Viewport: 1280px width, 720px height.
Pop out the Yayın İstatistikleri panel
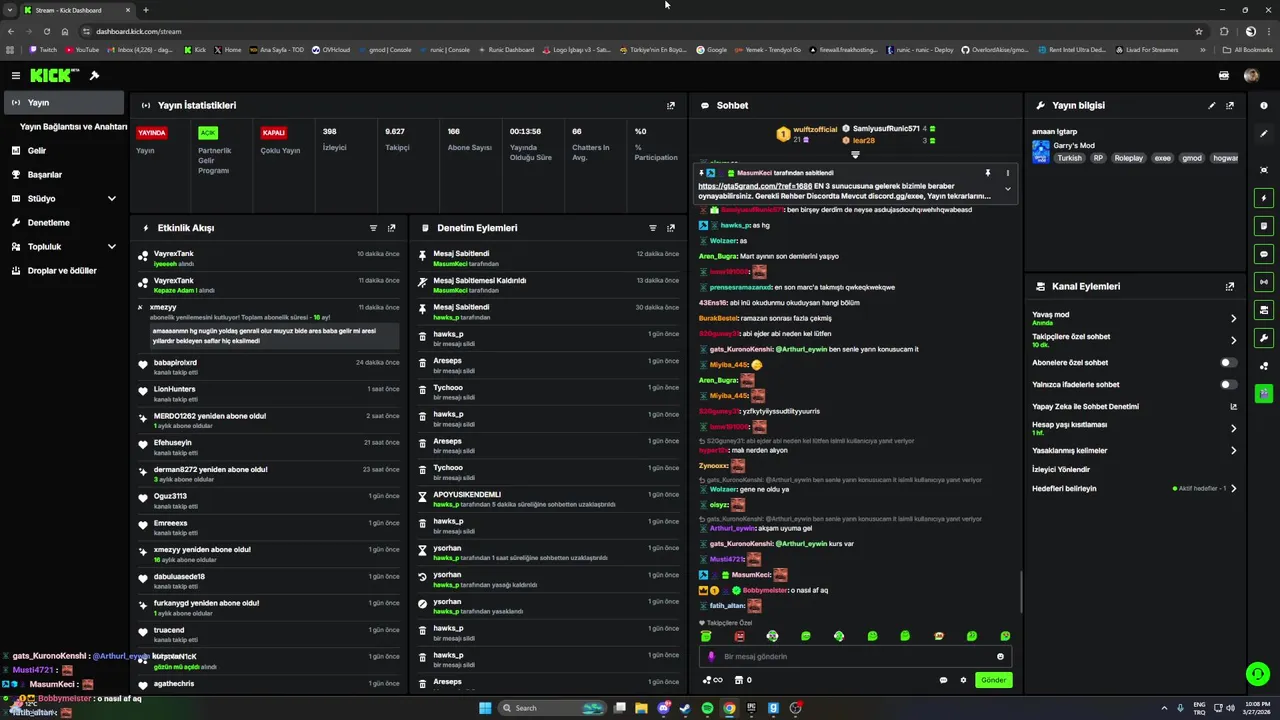point(671,105)
